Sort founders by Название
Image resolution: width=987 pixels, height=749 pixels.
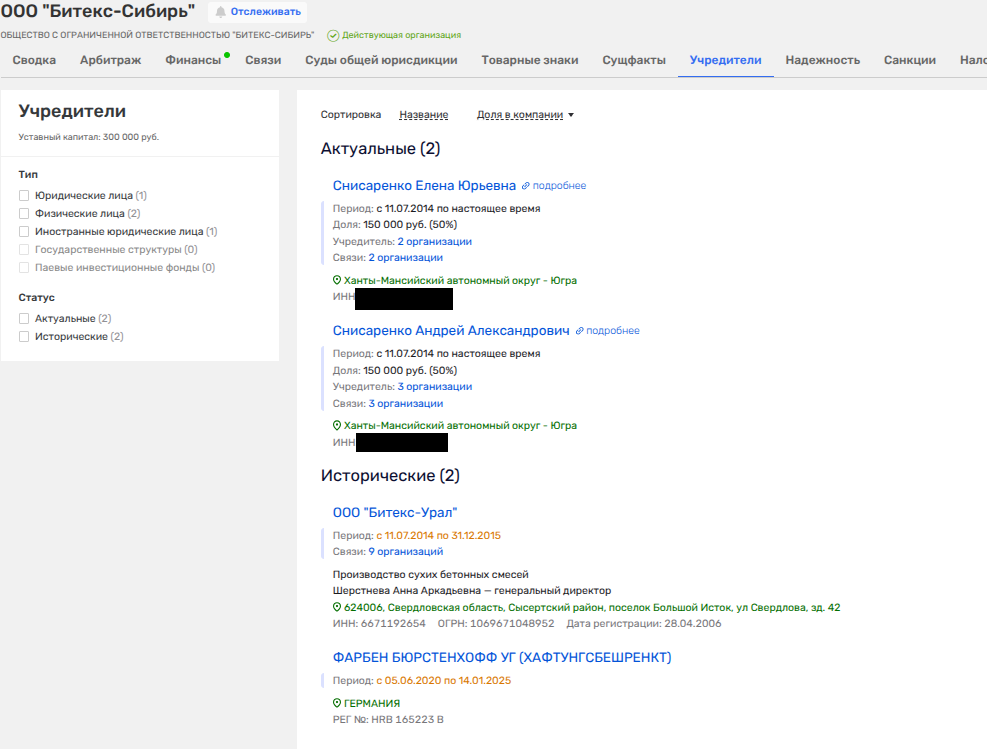tap(423, 115)
